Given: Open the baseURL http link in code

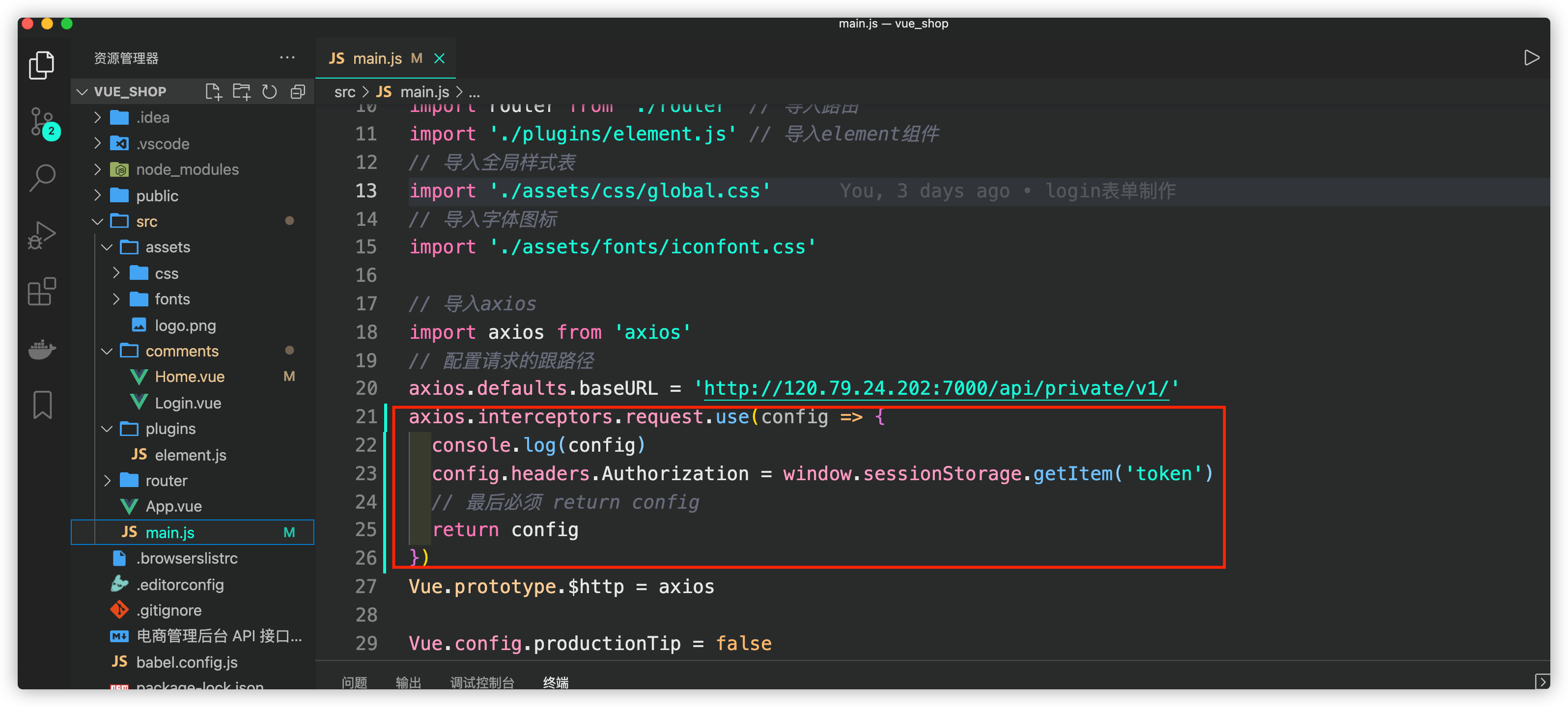Looking at the screenshot, I should coord(936,388).
